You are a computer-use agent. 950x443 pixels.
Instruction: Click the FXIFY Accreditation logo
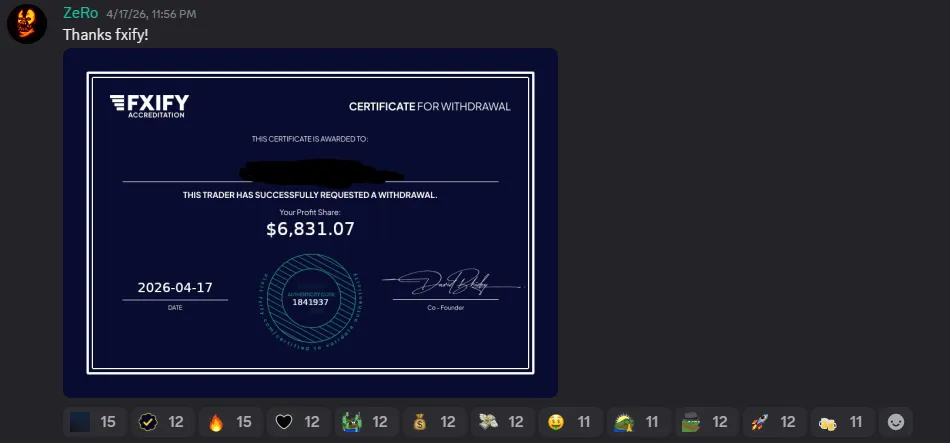coord(149,105)
